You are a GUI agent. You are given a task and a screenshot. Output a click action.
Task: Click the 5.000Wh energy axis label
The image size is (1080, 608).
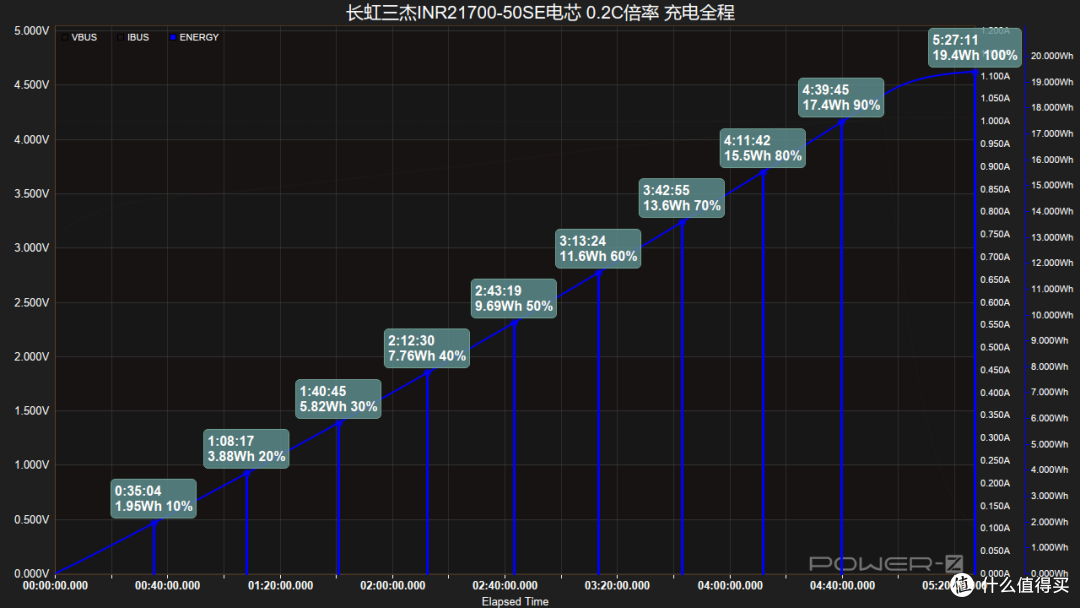(1050, 444)
